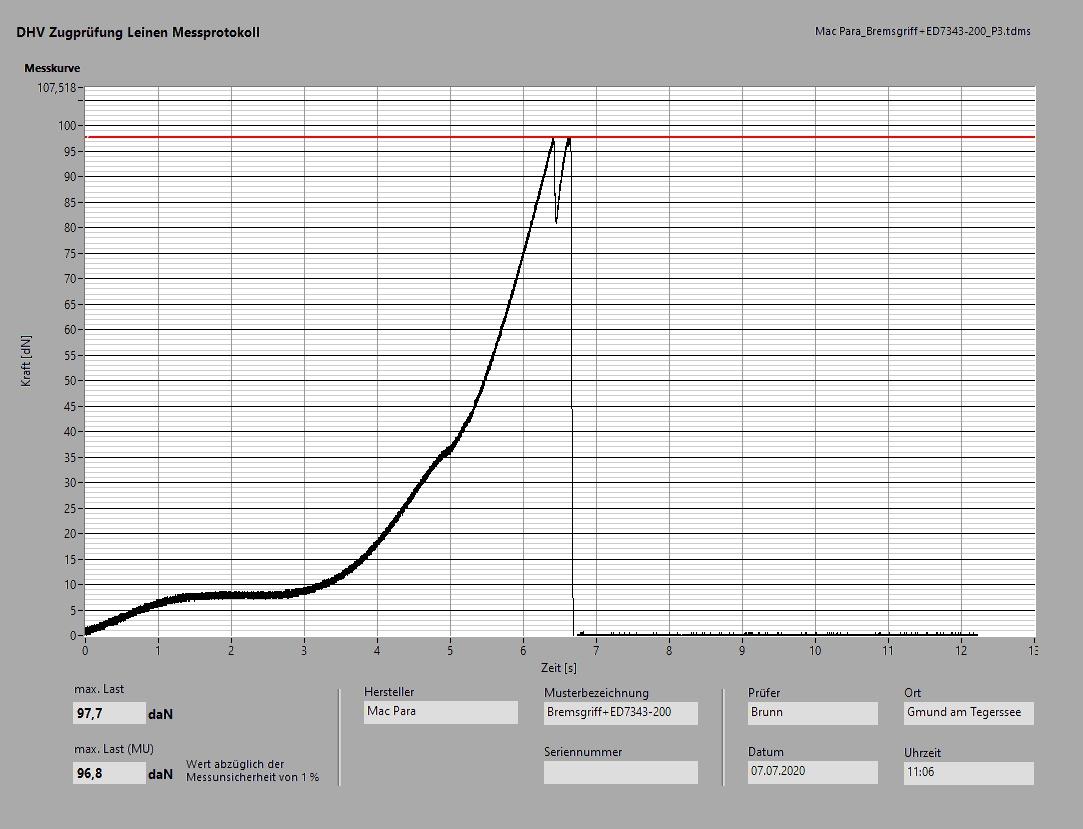Click the max. Last label
This screenshot has height=829, width=1083.
point(99,689)
